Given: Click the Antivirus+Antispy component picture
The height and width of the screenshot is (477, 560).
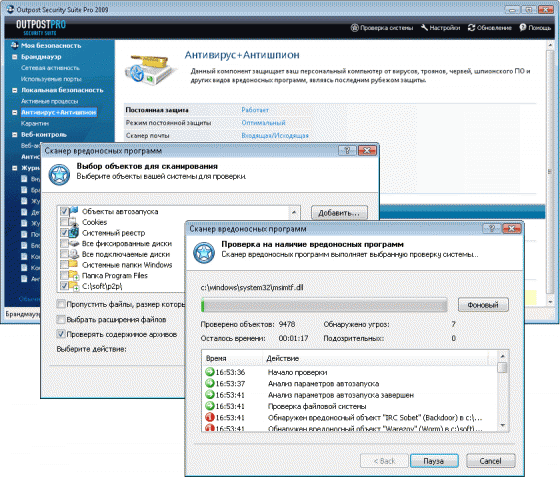Looking at the screenshot, I should [151, 69].
